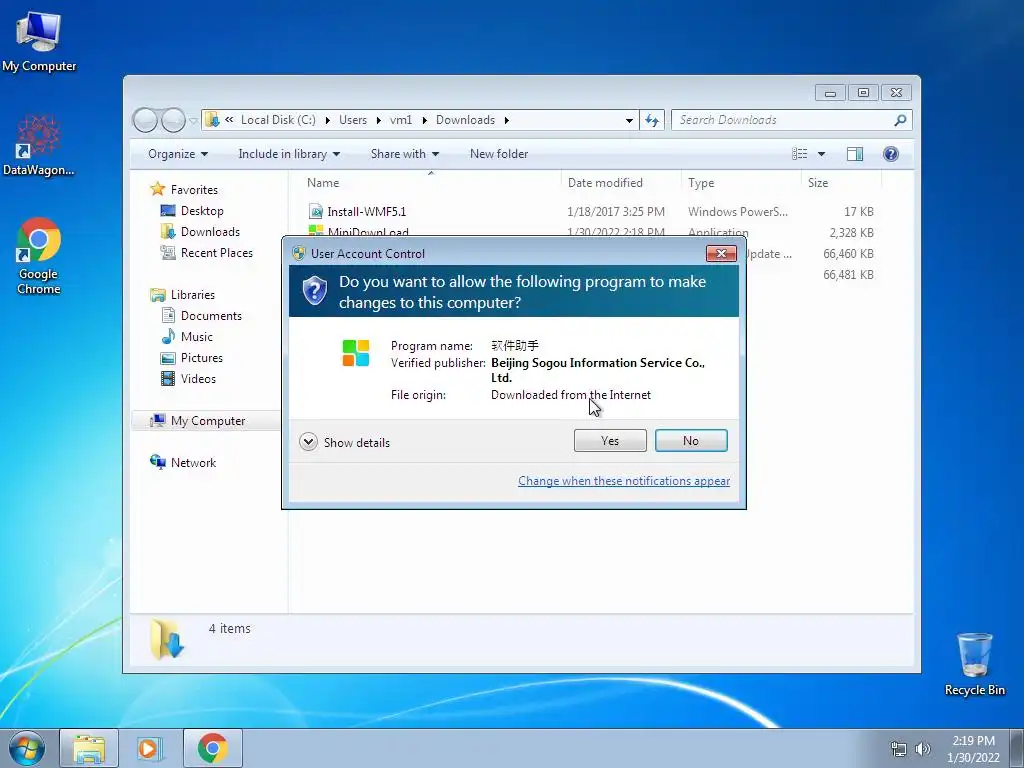This screenshot has height=768, width=1024.
Task: Select Desktop under Favorites
Action: (x=202, y=211)
